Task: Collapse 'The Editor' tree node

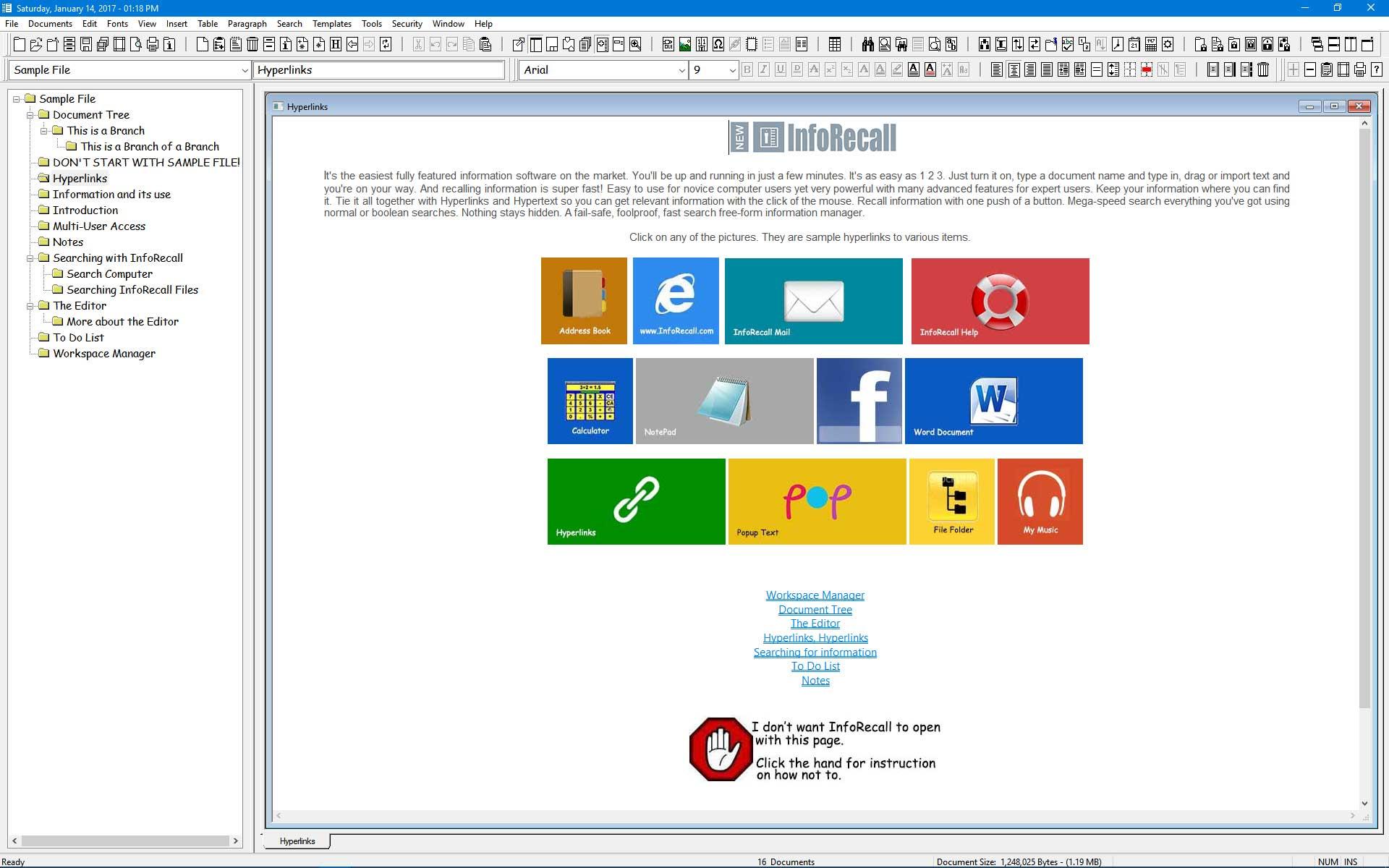Action: pyautogui.click(x=30, y=306)
